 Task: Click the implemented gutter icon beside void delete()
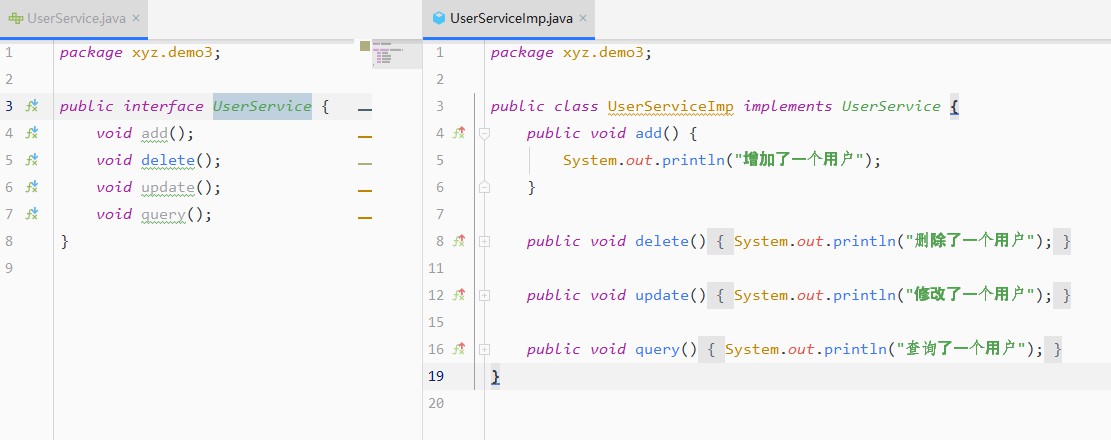point(32,160)
